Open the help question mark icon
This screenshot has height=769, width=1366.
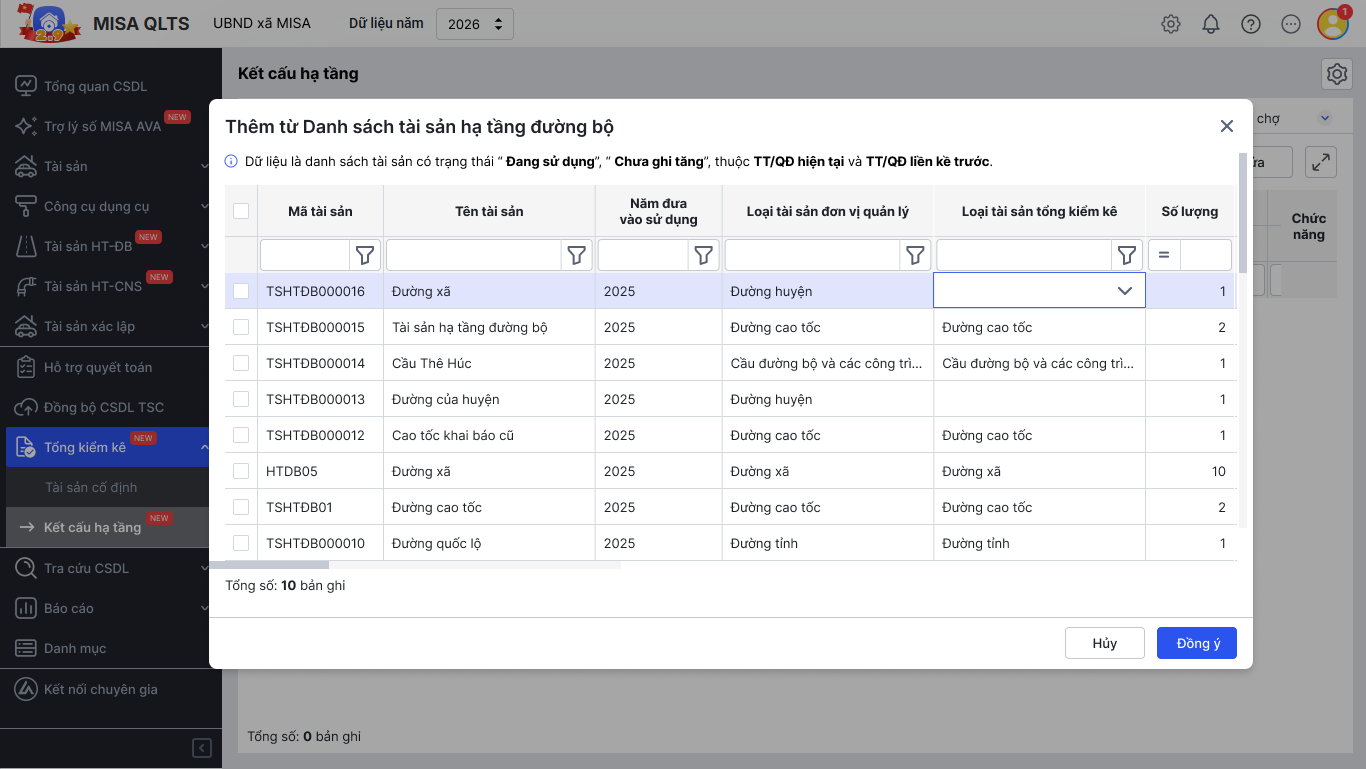(1251, 24)
